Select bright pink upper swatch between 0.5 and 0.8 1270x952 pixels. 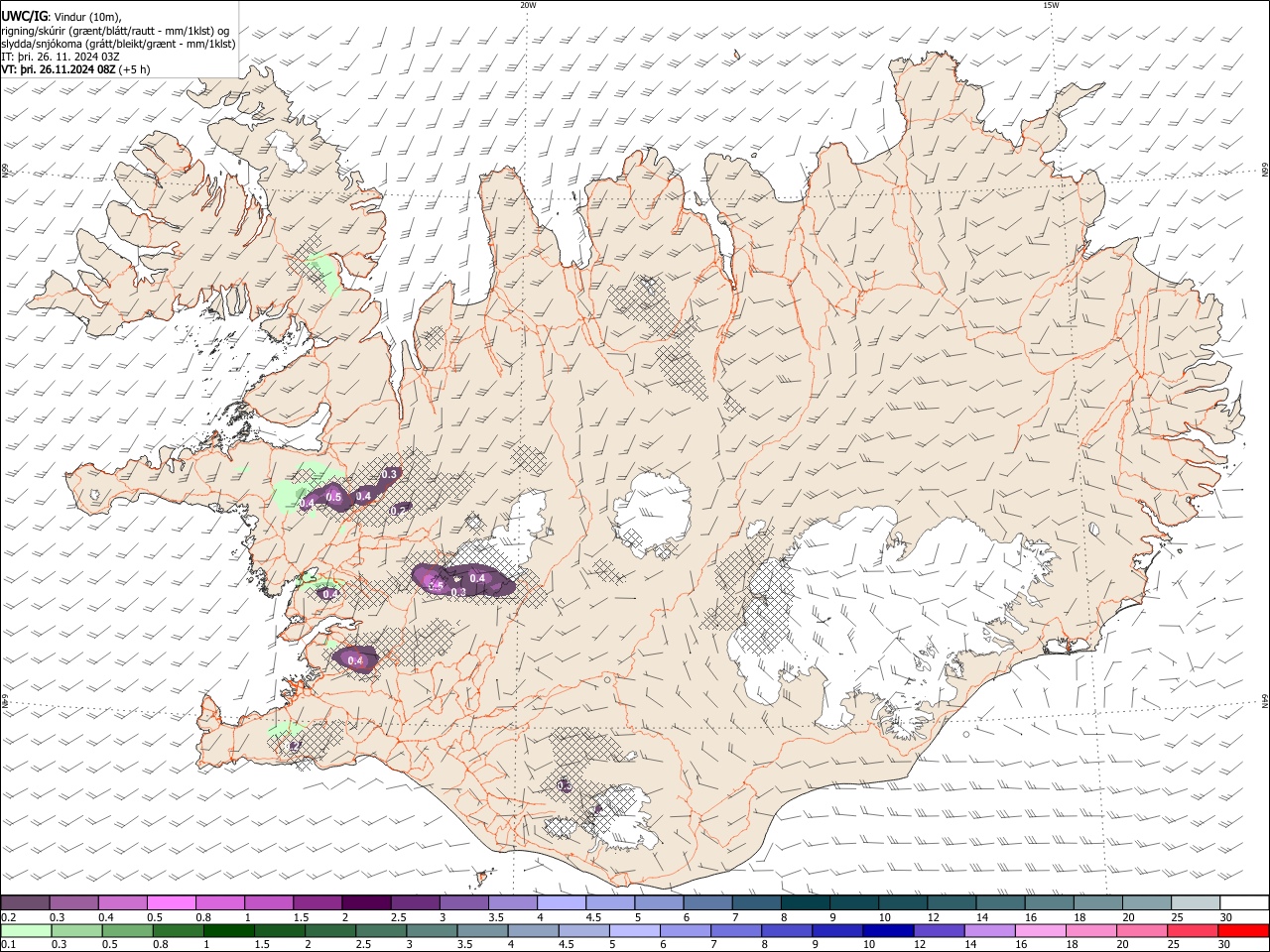pyautogui.click(x=172, y=903)
